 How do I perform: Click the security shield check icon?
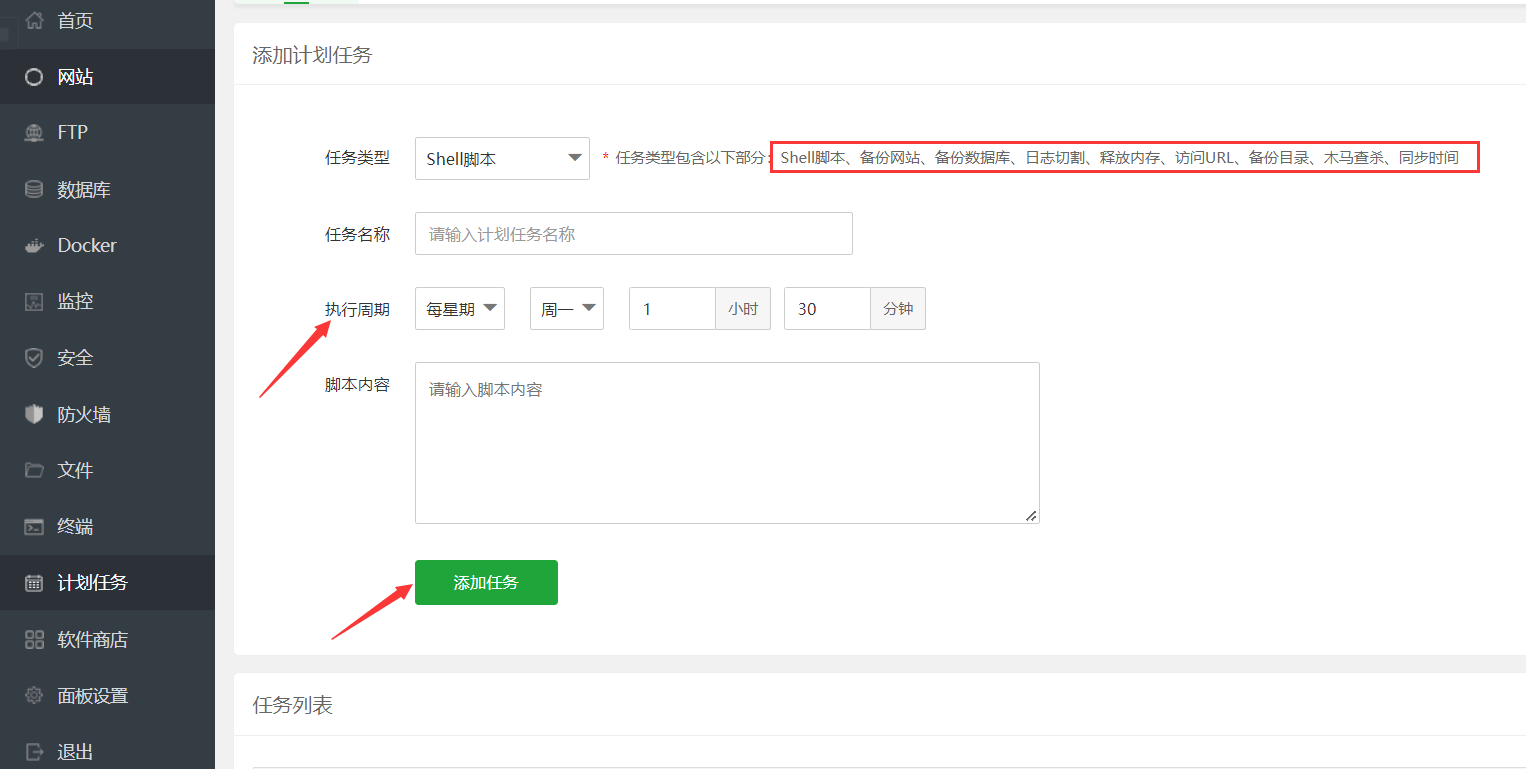click(x=34, y=358)
